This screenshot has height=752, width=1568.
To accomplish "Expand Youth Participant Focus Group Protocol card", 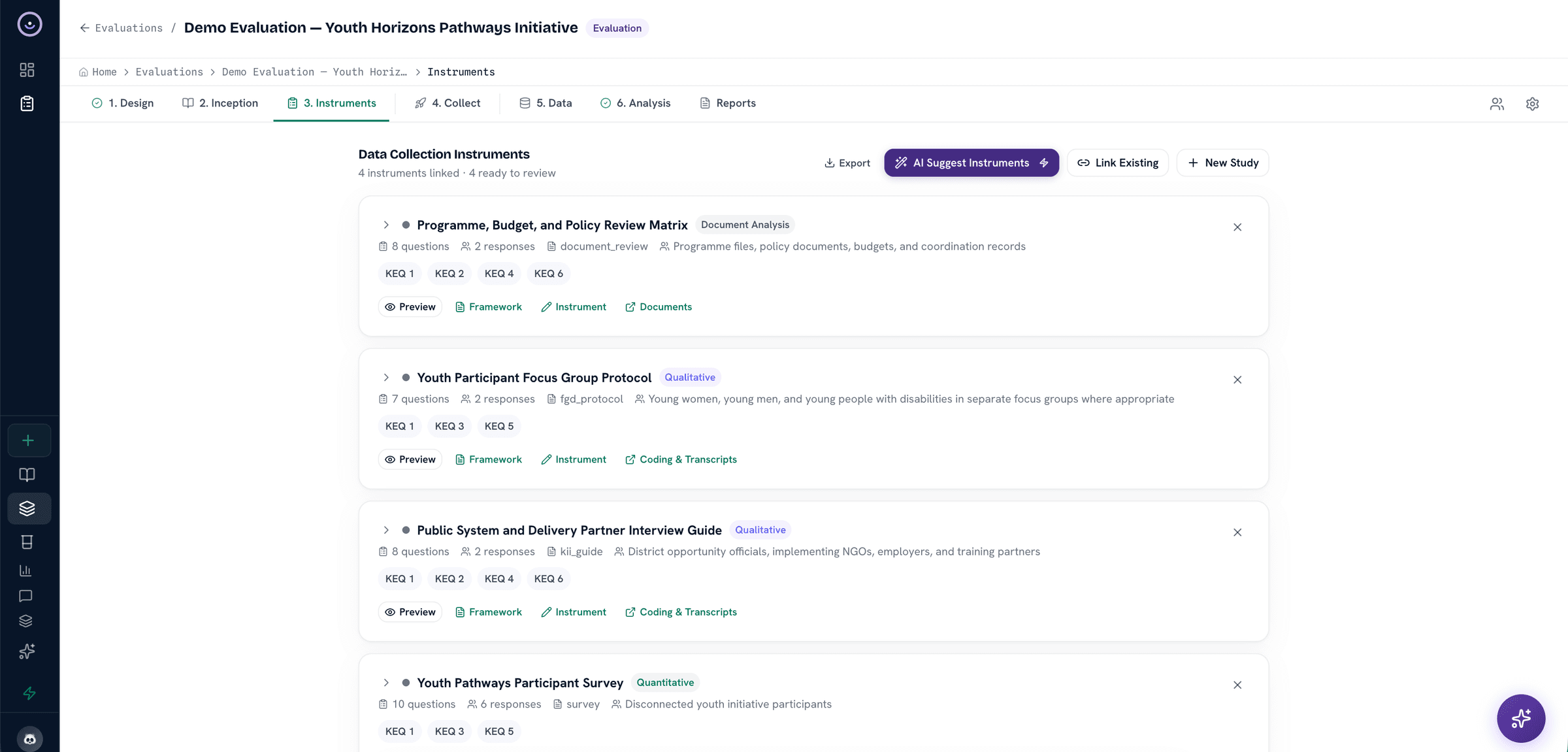I will point(386,378).
